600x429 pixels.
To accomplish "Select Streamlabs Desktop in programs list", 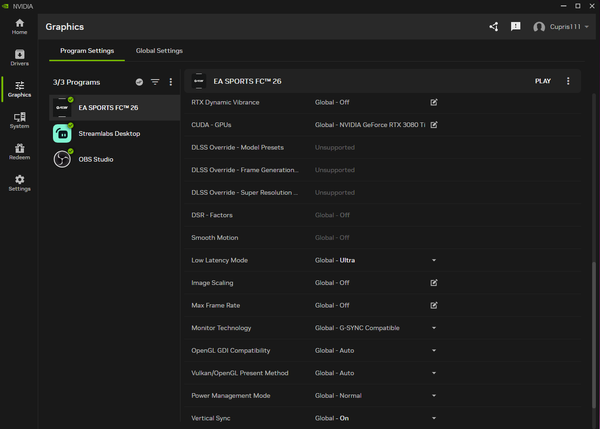I will (x=109, y=133).
